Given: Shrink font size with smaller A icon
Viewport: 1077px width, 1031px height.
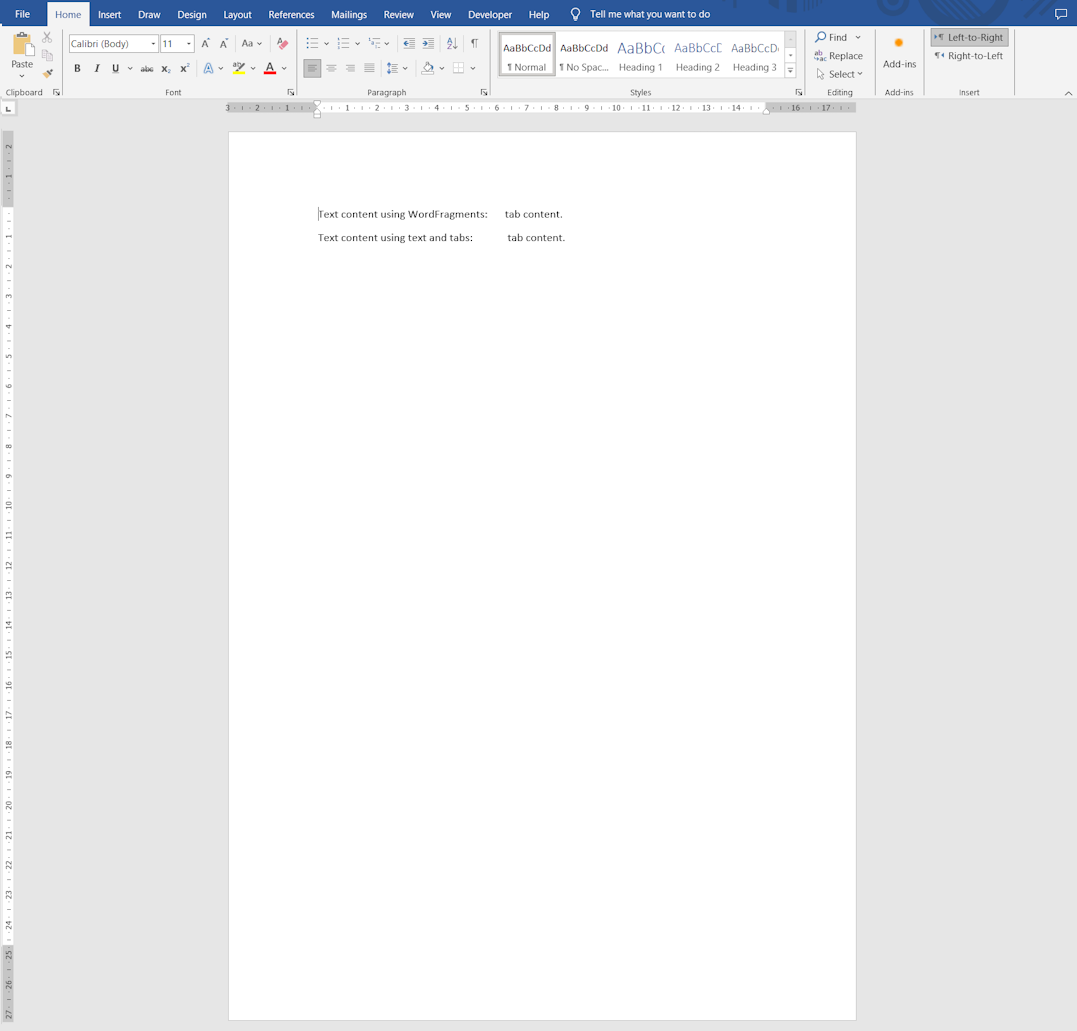Looking at the screenshot, I should pos(223,43).
